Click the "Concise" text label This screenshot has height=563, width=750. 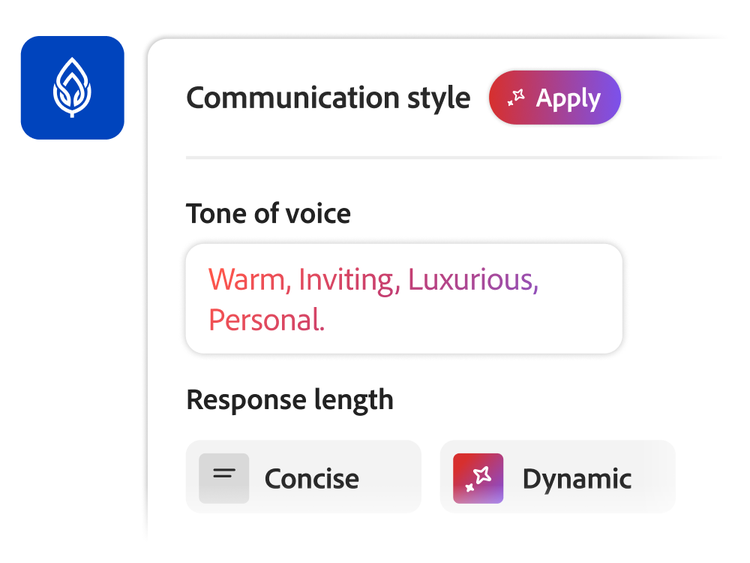[311, 478]
